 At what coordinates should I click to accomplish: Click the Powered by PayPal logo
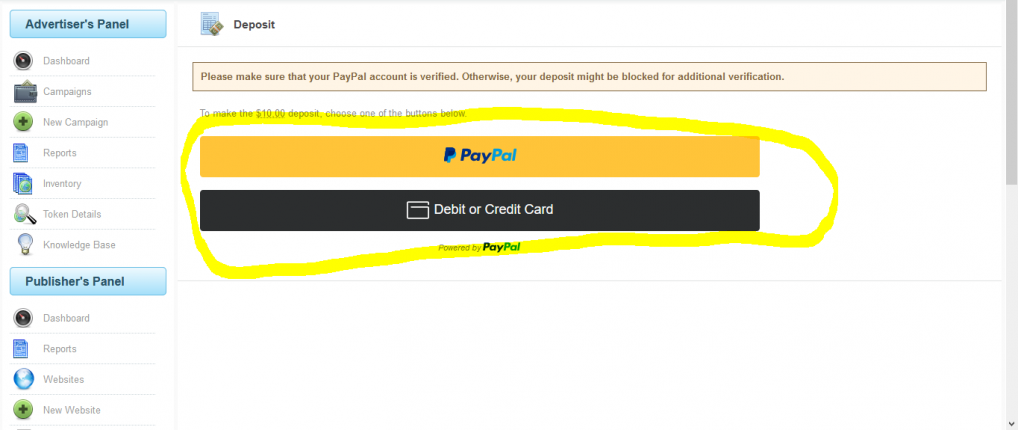[479, 247]
